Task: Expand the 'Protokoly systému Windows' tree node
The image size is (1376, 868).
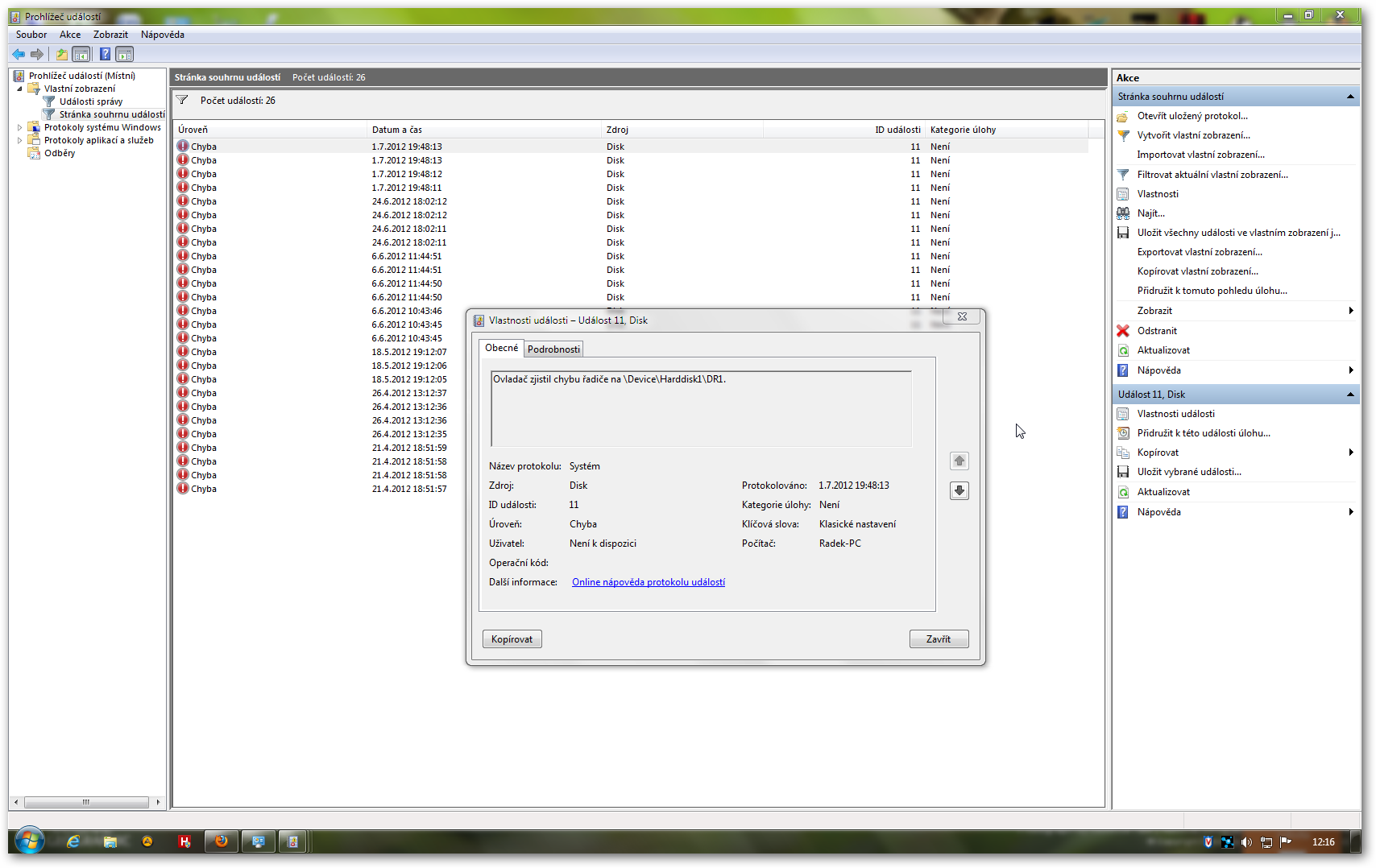Action: tap(20, 127)
